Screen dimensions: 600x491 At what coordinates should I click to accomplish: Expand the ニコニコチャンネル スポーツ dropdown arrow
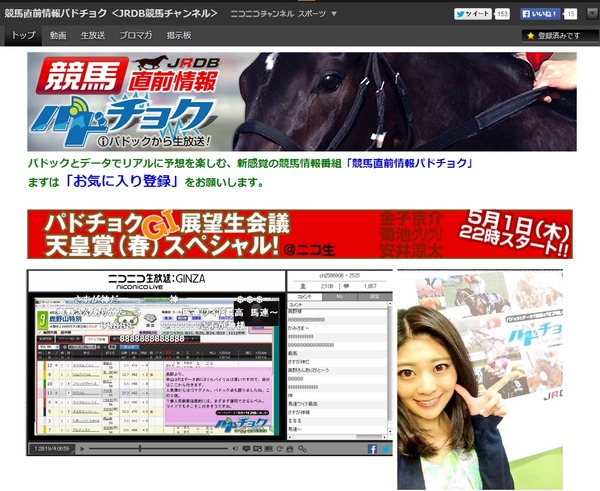tap(334, 14)
